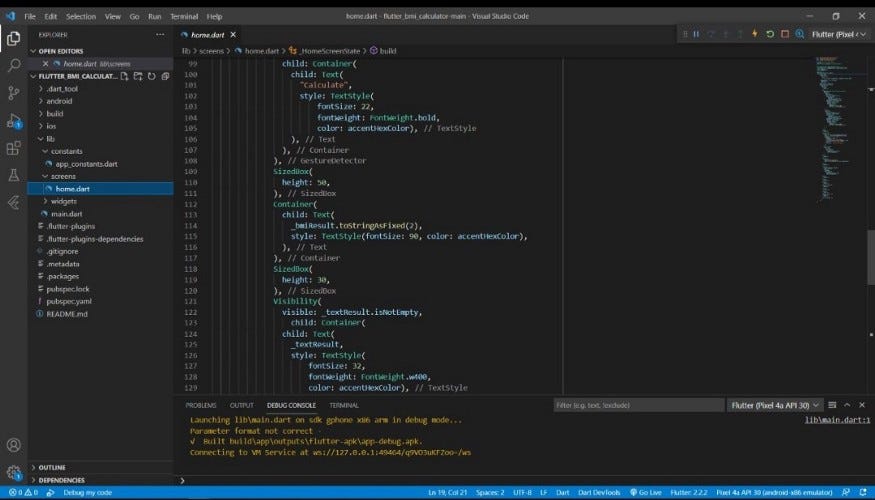
Task: Switch to the Output tab
Action: pyautogui.click(x=242, y=405)
